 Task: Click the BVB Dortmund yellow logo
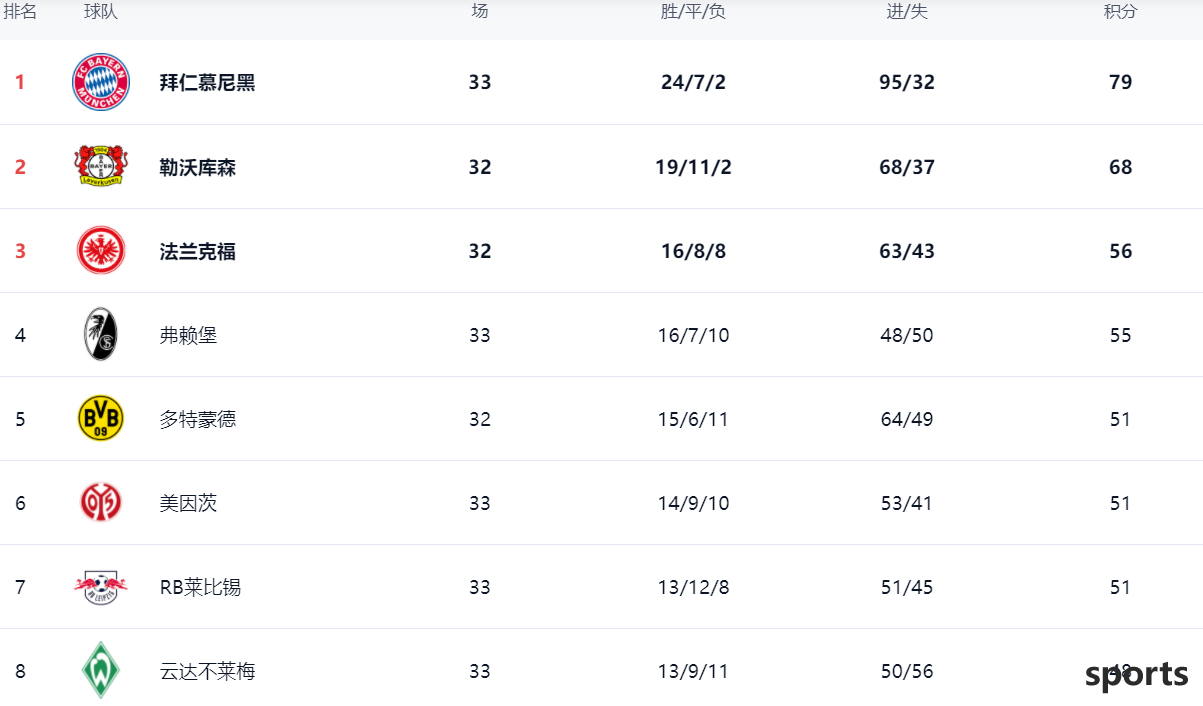[x=101, y=418]
